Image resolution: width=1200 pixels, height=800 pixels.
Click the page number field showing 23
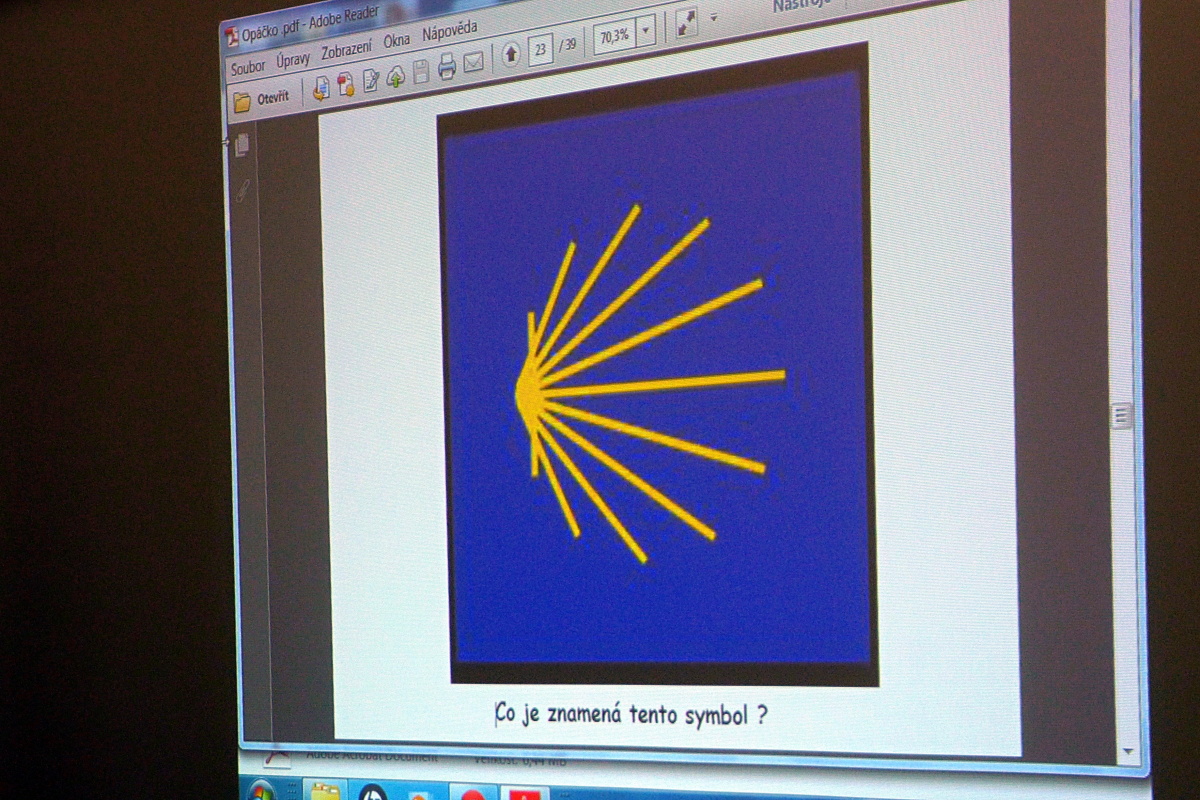[541, 48]
